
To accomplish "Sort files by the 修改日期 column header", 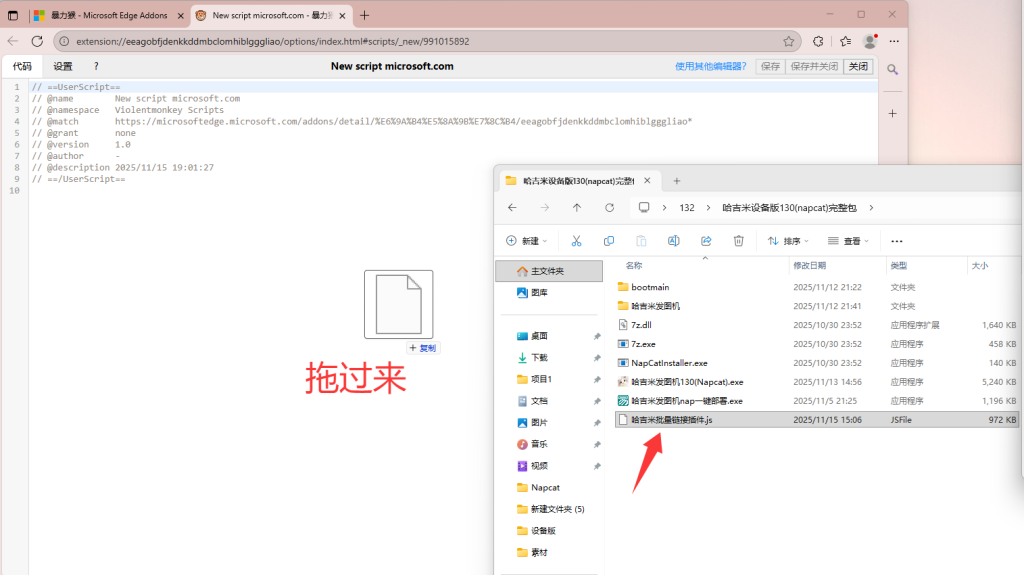I will pos(809,265).
